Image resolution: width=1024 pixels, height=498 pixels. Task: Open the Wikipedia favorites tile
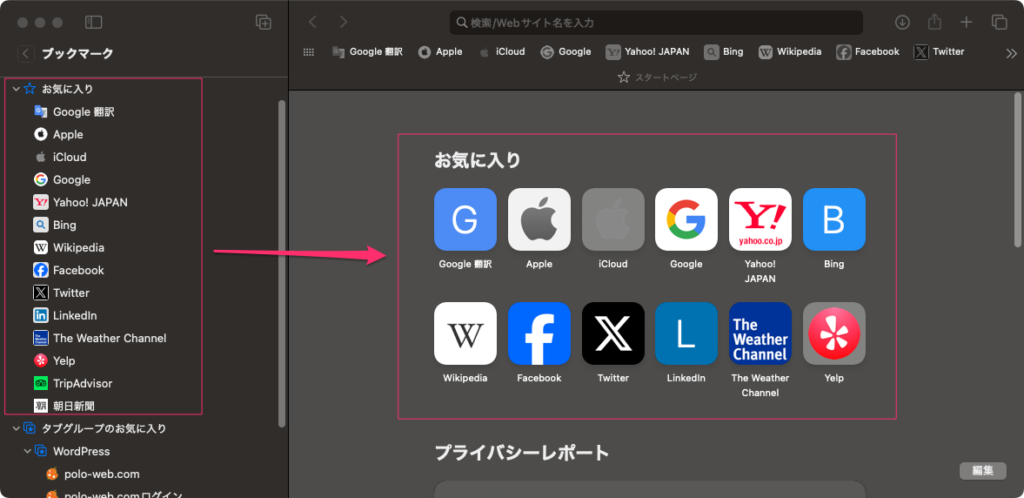point(465,333)
